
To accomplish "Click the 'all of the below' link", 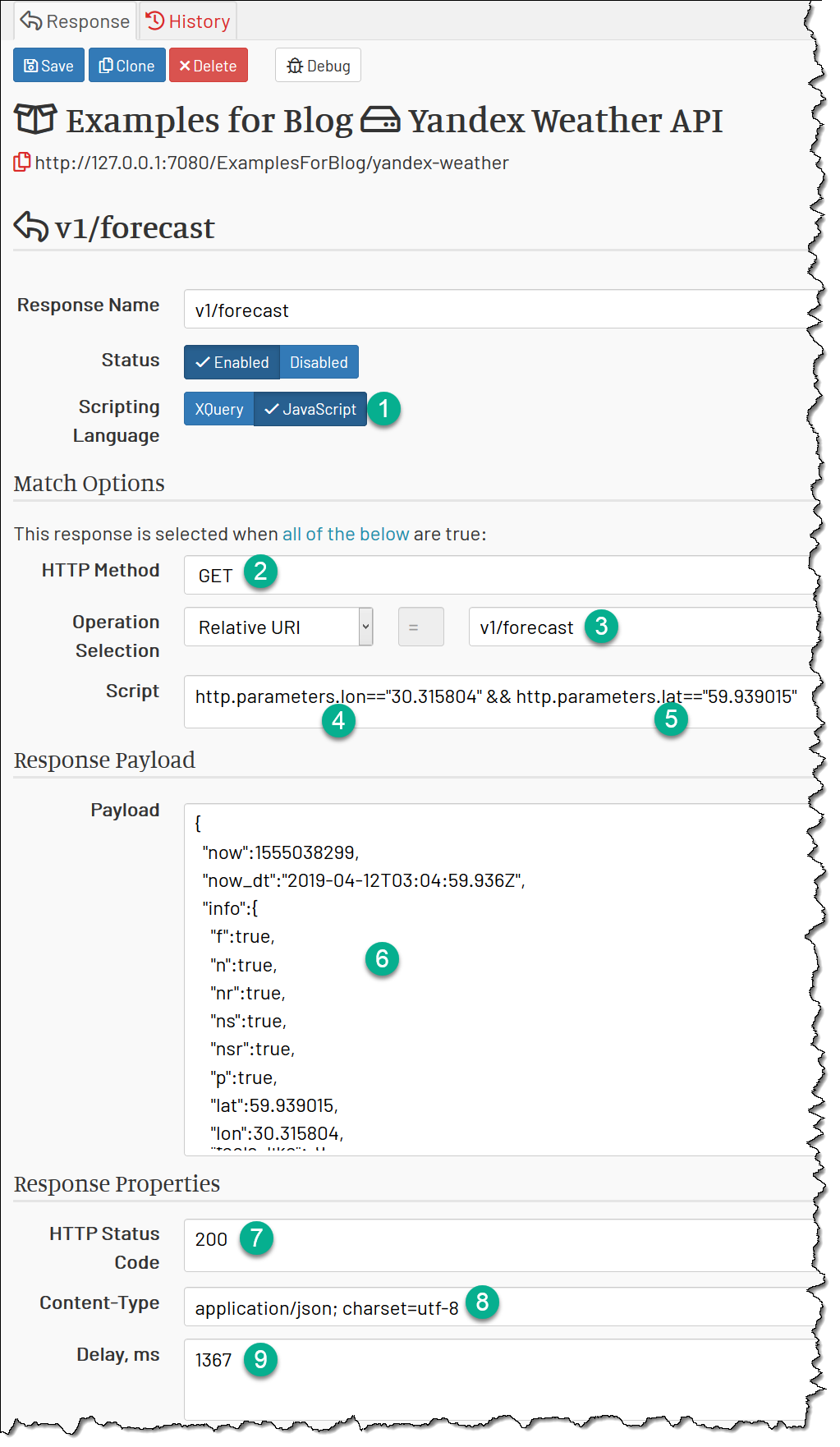I will 346,534.
